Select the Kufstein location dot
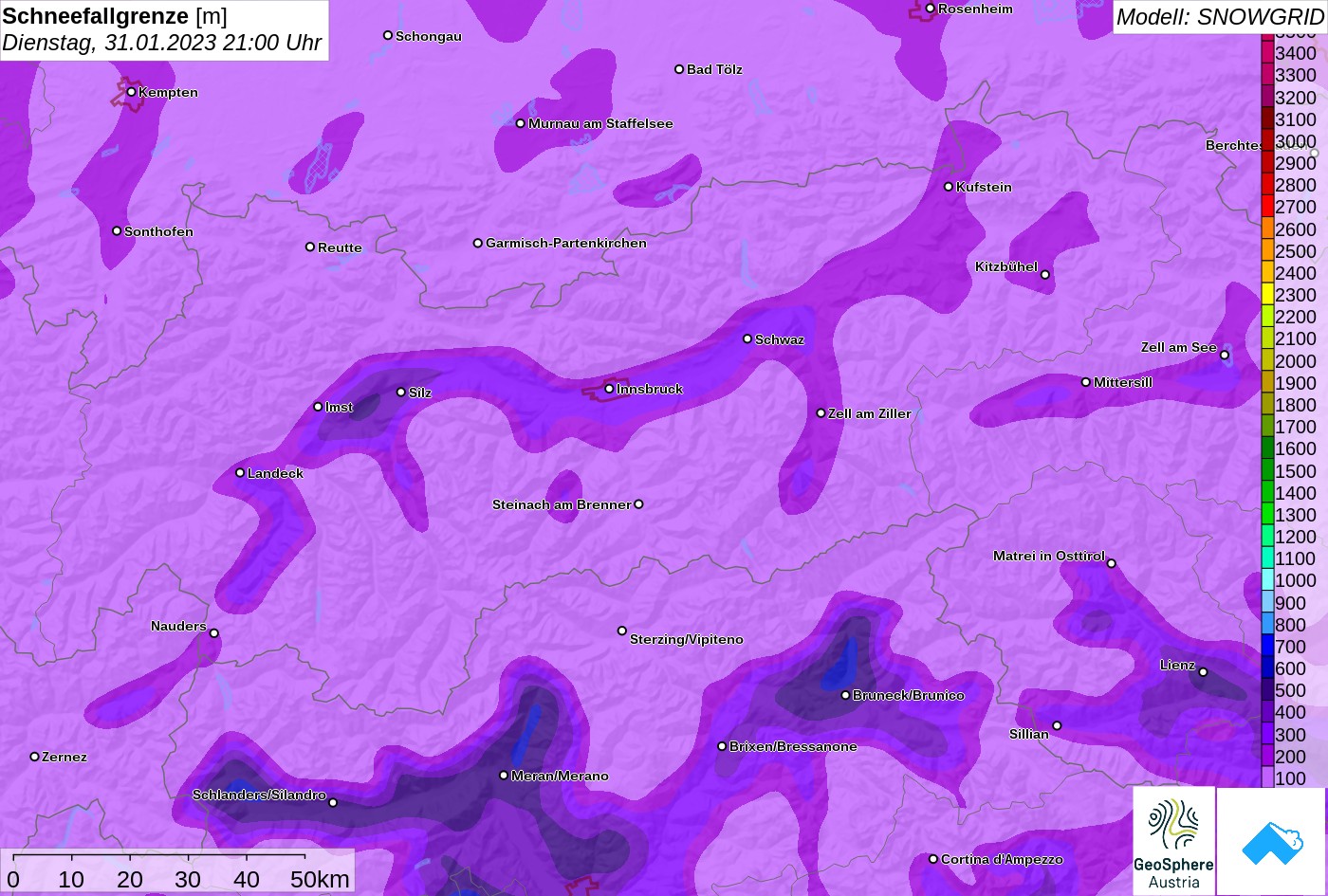The height and width of the screenshot is (896, 1328). (949, 187)
